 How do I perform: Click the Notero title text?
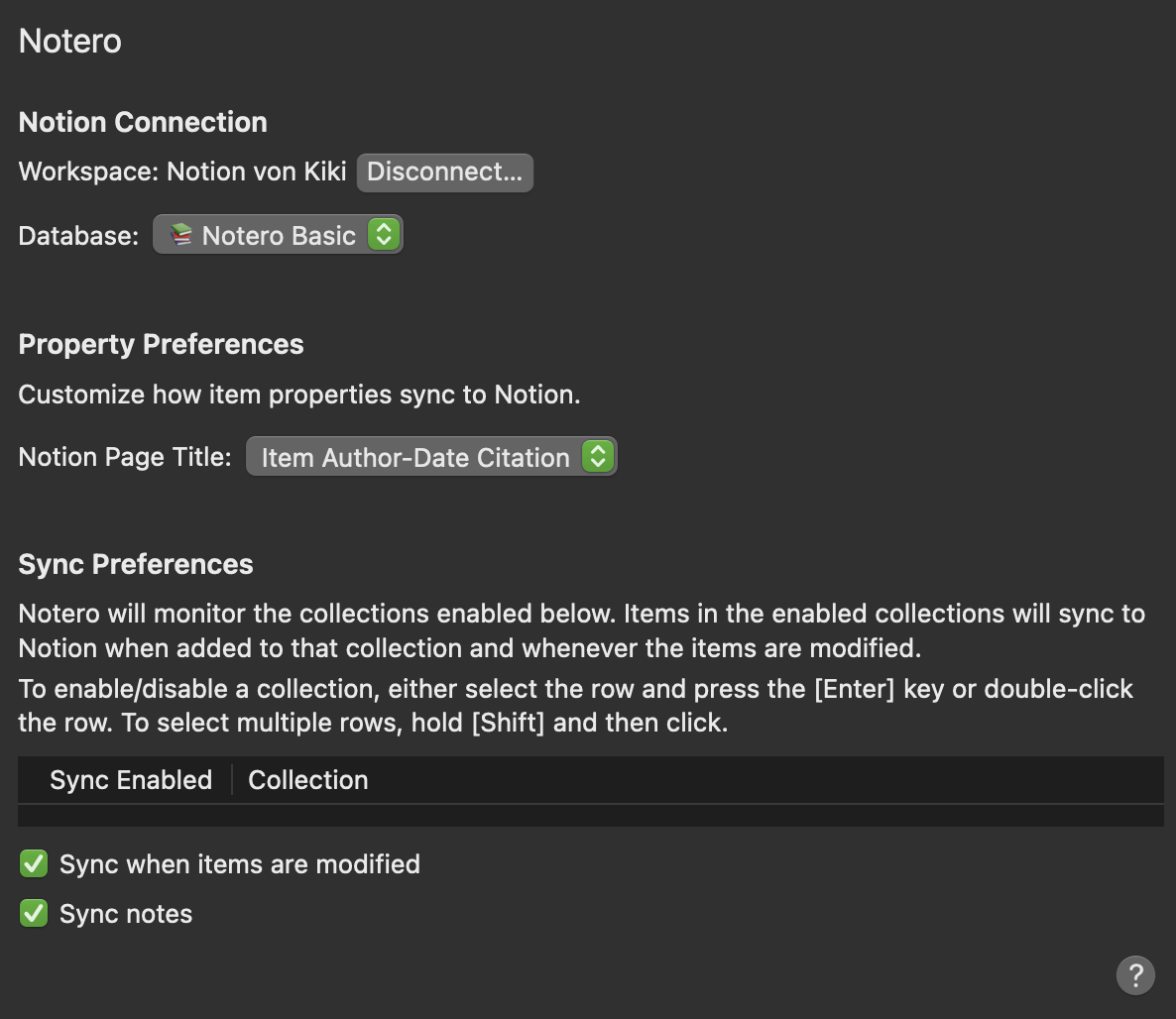pyautogui.click(x=69, y=41)
